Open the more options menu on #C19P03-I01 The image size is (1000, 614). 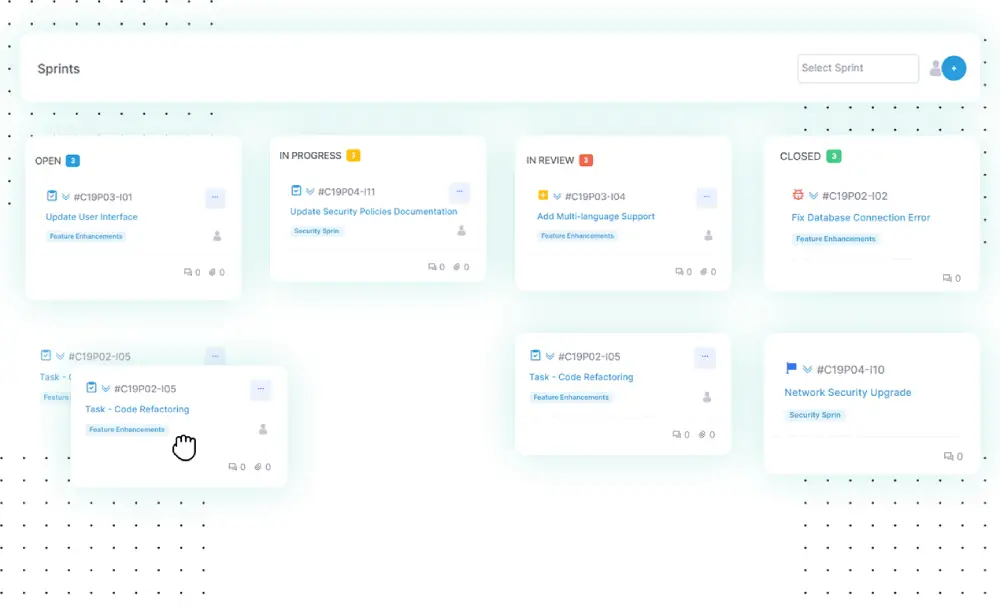(x=215, y=197)
